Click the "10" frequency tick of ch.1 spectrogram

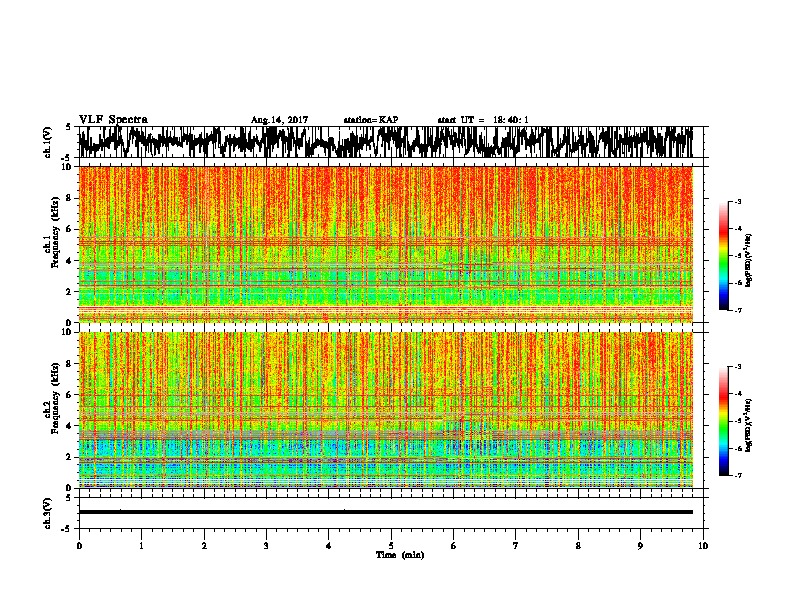coord(68,167)
